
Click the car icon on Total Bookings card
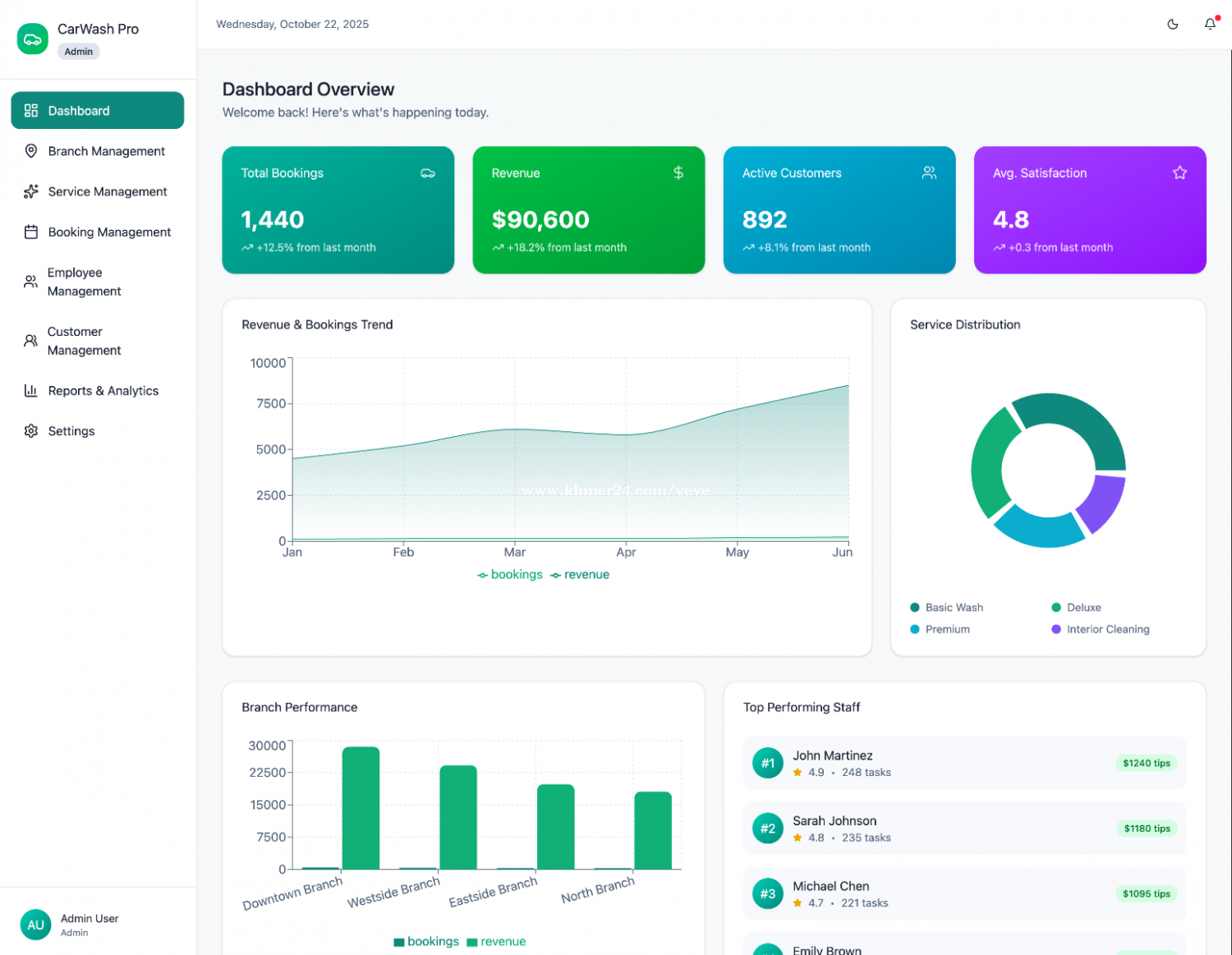pos(428,173)
